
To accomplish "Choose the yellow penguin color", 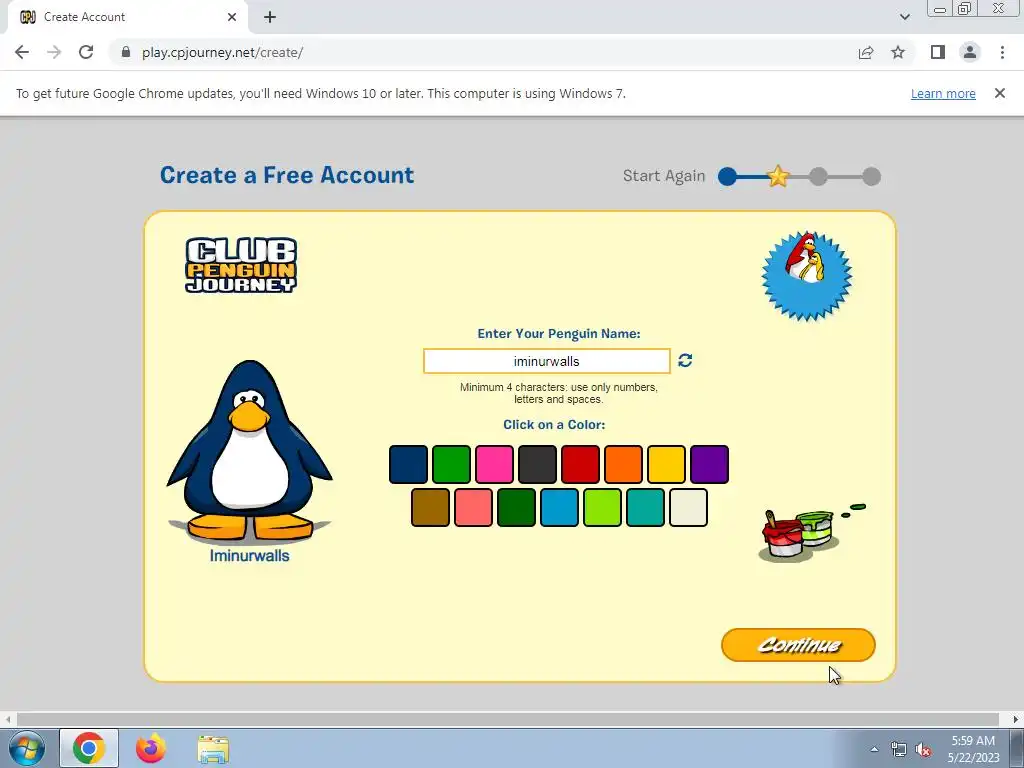I will click(666, 464).
